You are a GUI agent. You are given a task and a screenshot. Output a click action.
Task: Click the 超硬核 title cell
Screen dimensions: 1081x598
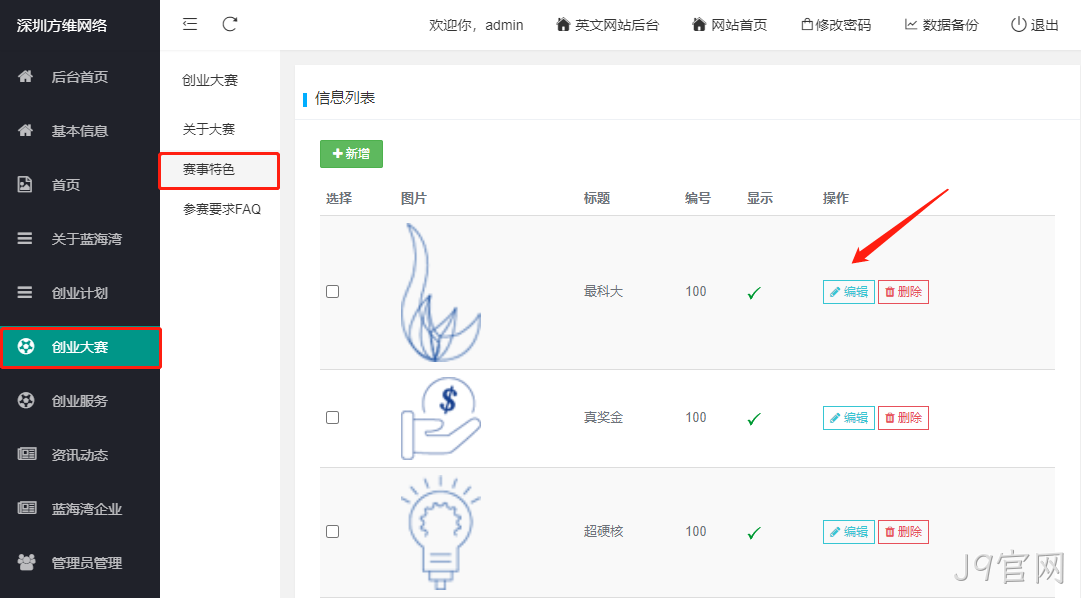click(x=603, y=532)
